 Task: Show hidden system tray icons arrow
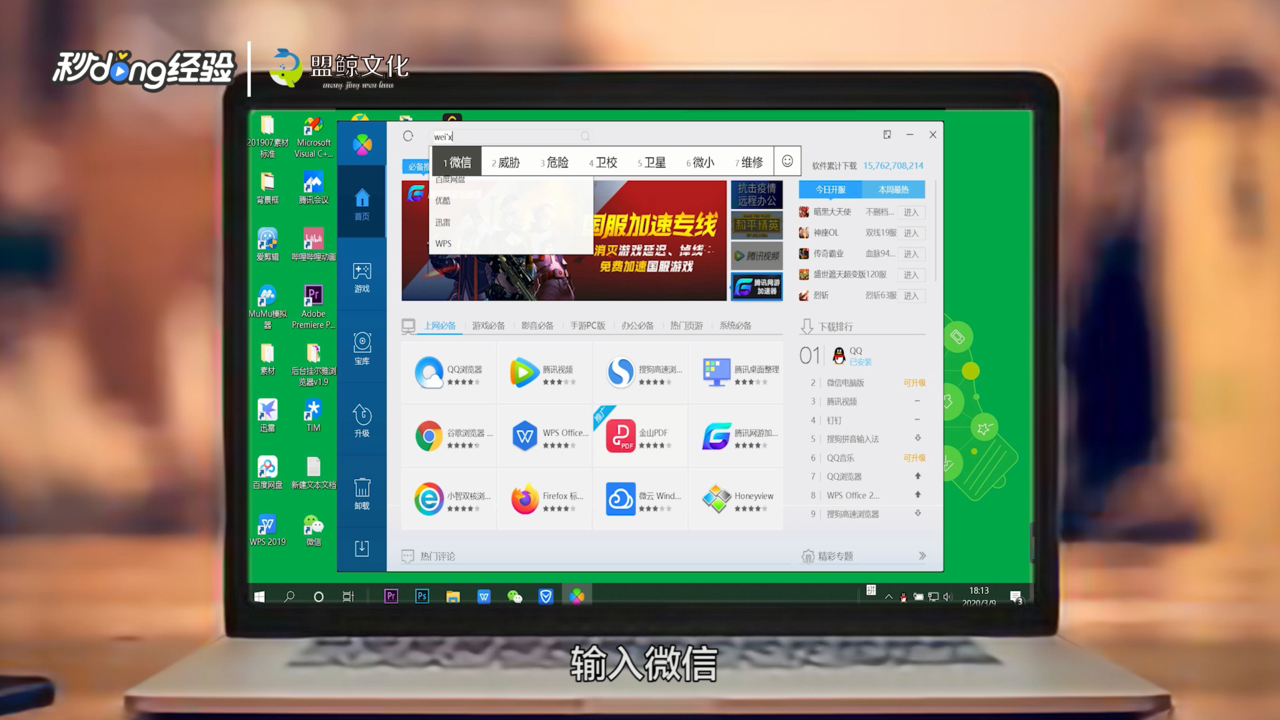pyautogui.click(x=888, y=597)
